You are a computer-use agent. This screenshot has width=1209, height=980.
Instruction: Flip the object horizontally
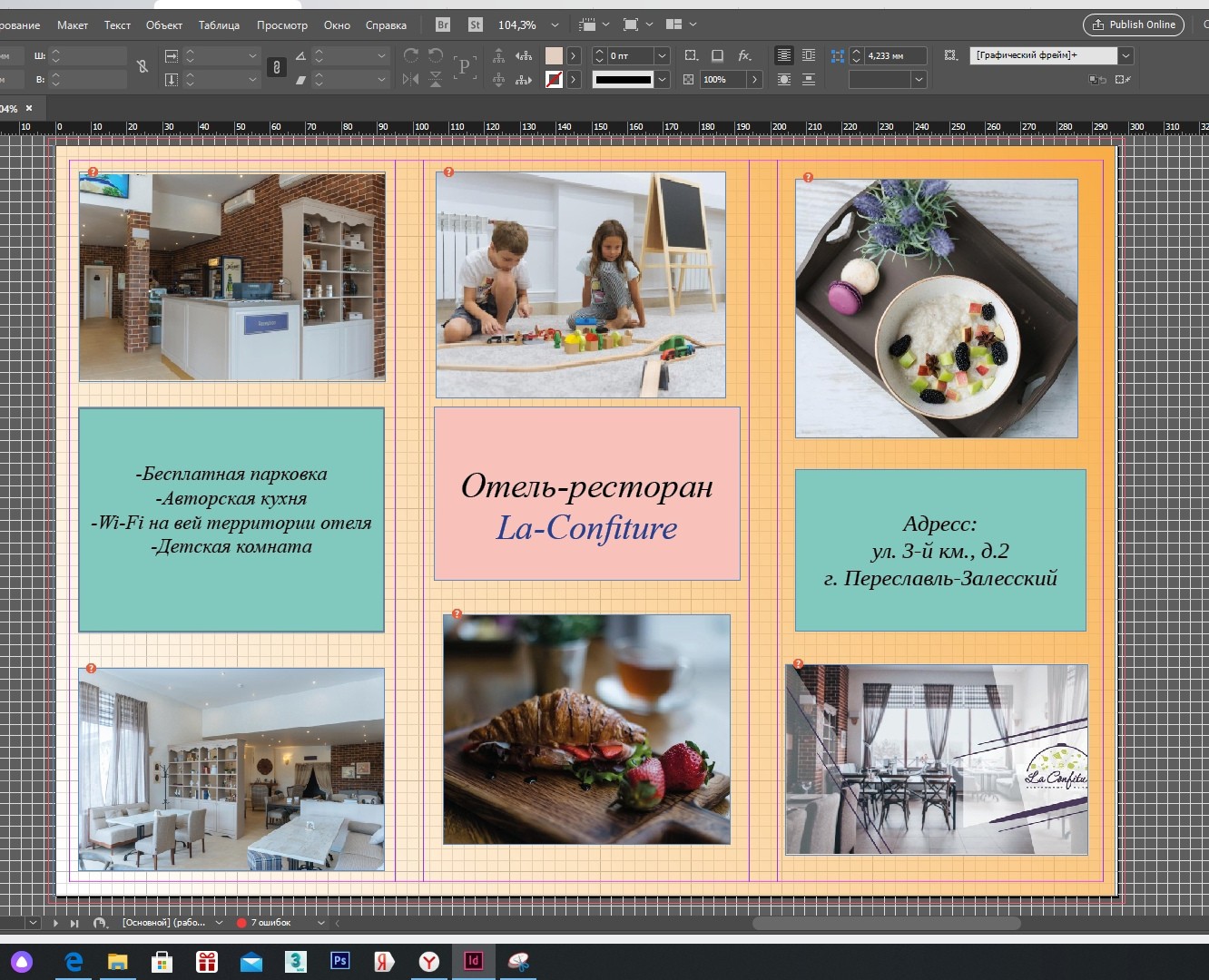(411, 80)
